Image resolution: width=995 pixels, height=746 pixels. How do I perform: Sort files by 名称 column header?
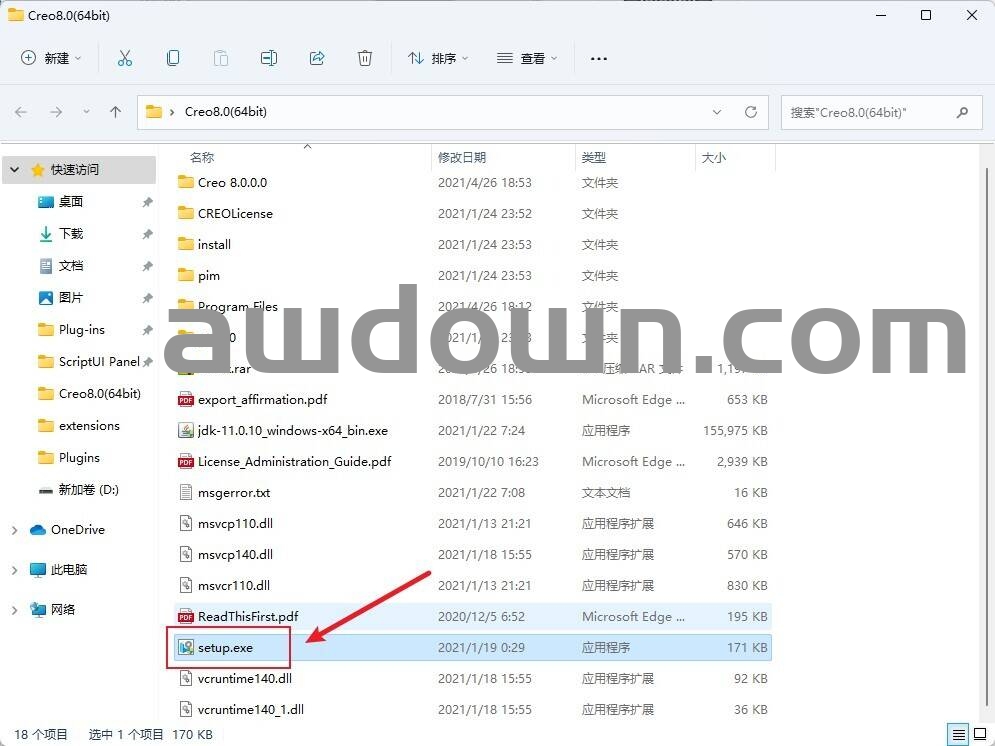tap(202, 157)
